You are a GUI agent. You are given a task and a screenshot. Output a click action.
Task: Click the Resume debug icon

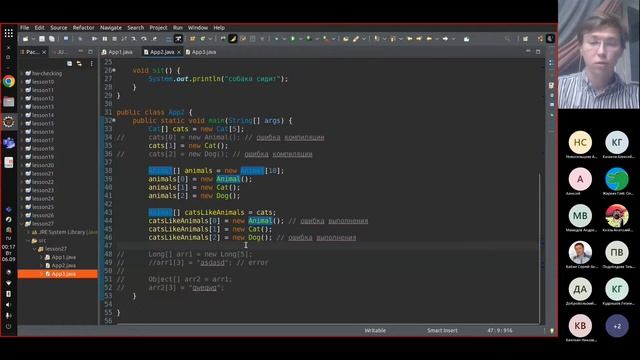(x=94, y=39)
